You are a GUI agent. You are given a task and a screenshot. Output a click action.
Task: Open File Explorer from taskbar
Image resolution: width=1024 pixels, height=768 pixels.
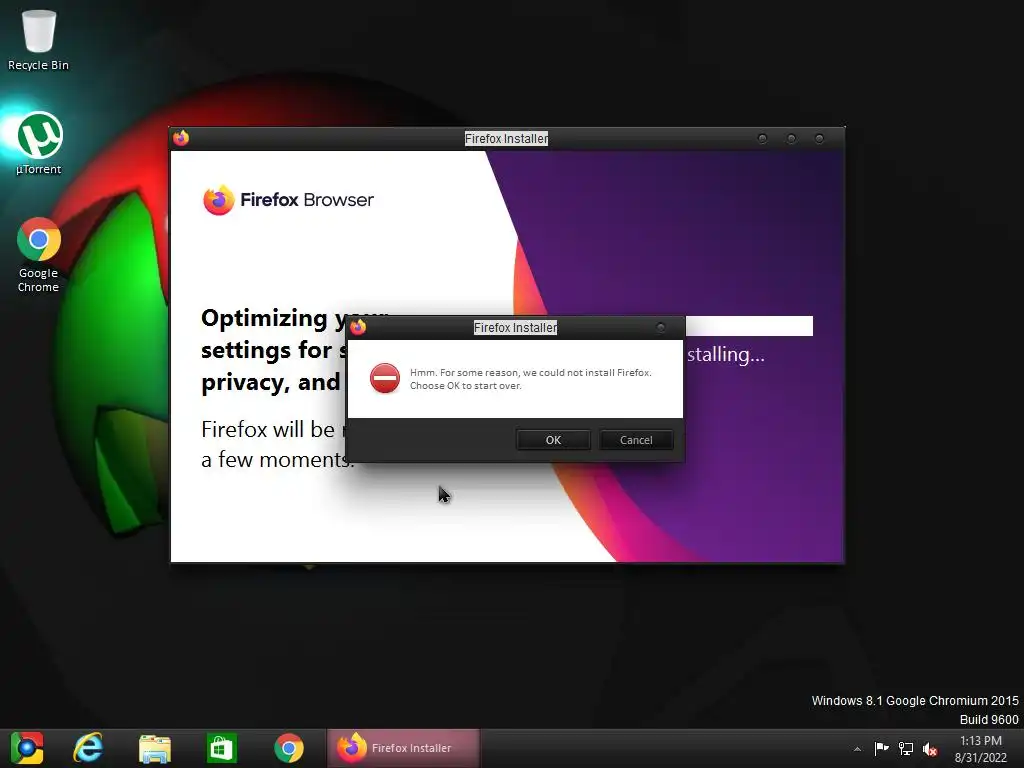pyautogui.click(x=155, y=748)
